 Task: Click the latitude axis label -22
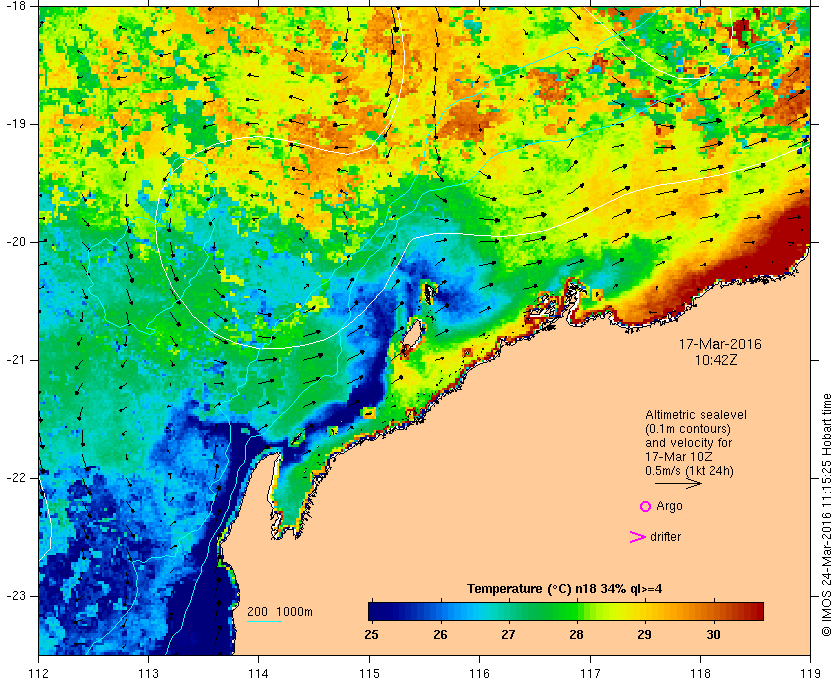tap(14, 478)
